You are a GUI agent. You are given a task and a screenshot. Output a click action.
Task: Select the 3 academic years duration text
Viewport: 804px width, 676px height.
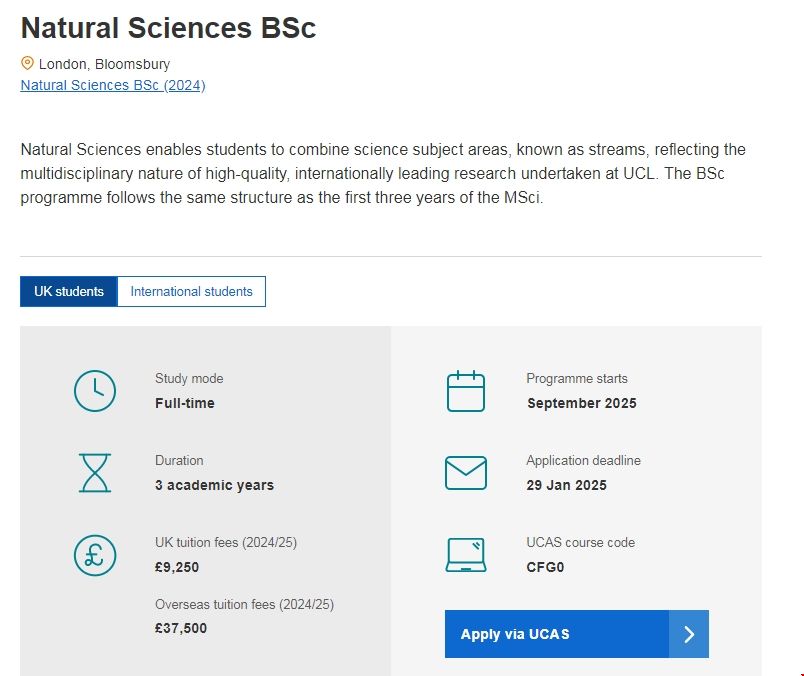213,485
